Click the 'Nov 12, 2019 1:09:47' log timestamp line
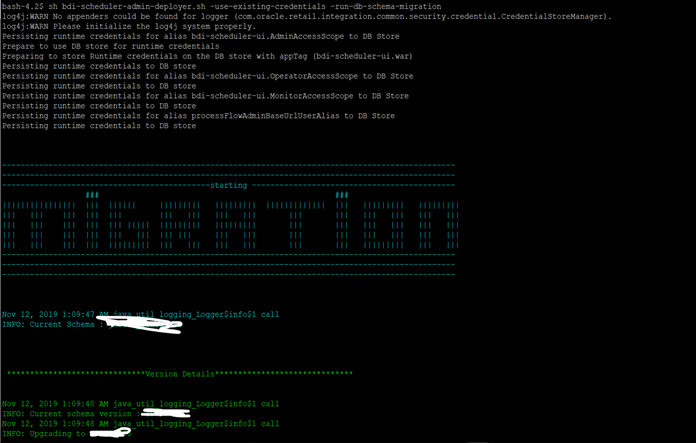The image size is (696, 443). [x=140, y=314]
